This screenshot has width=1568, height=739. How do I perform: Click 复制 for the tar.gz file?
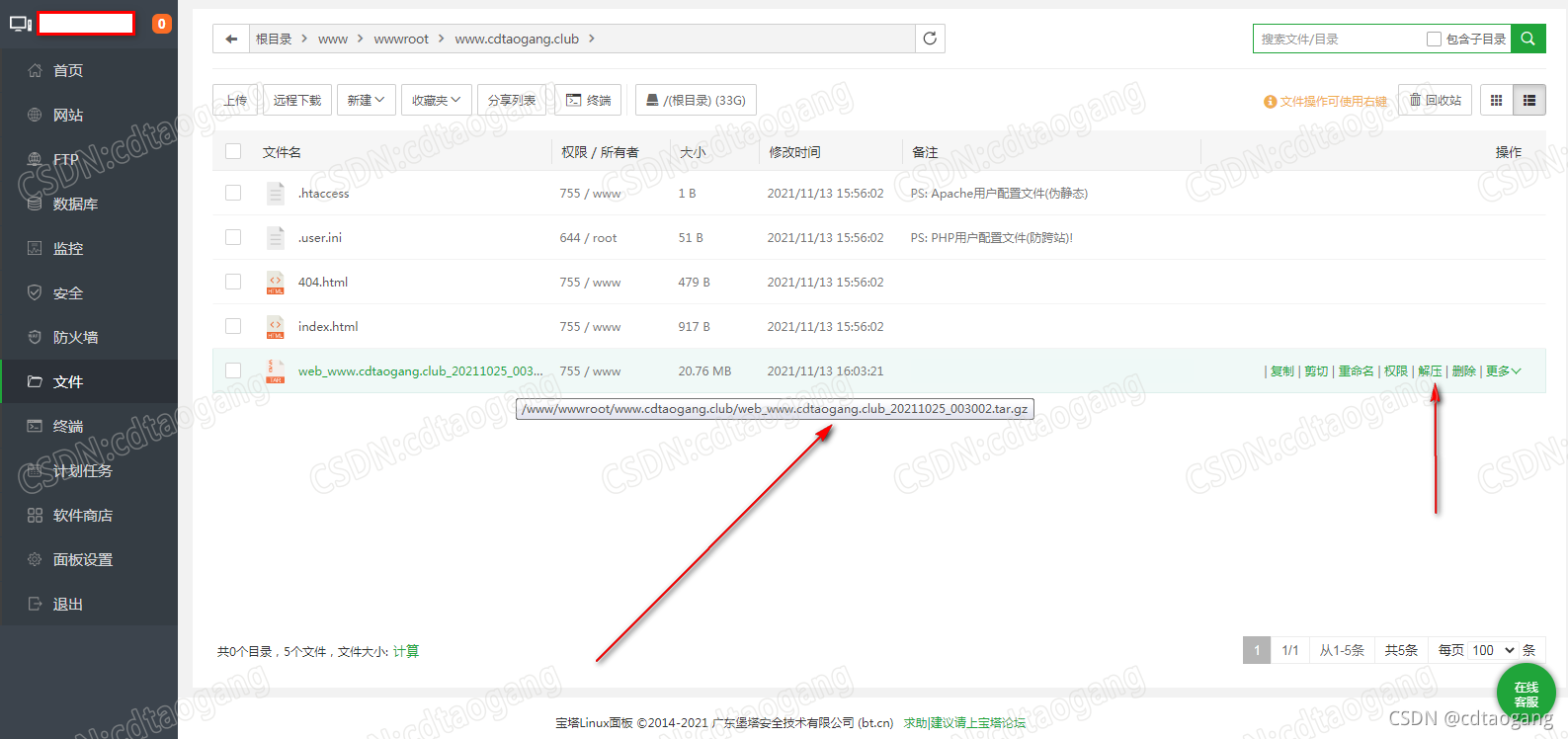pyautogui.click(x=1281, y=371)
